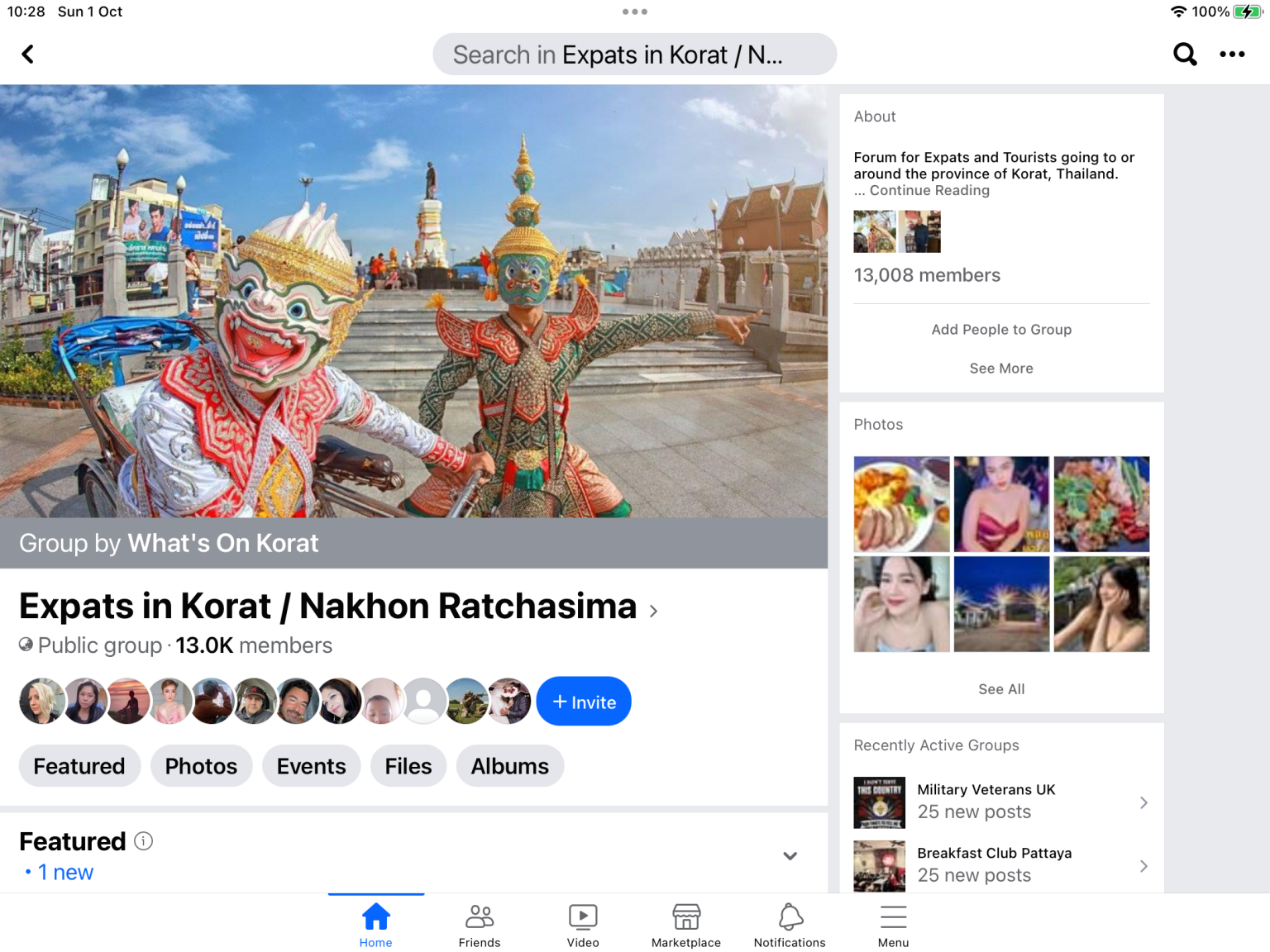Open the Home tab
Image resolution: width=1270 pixels, height=952 pixels.
[x=376, y=924]
